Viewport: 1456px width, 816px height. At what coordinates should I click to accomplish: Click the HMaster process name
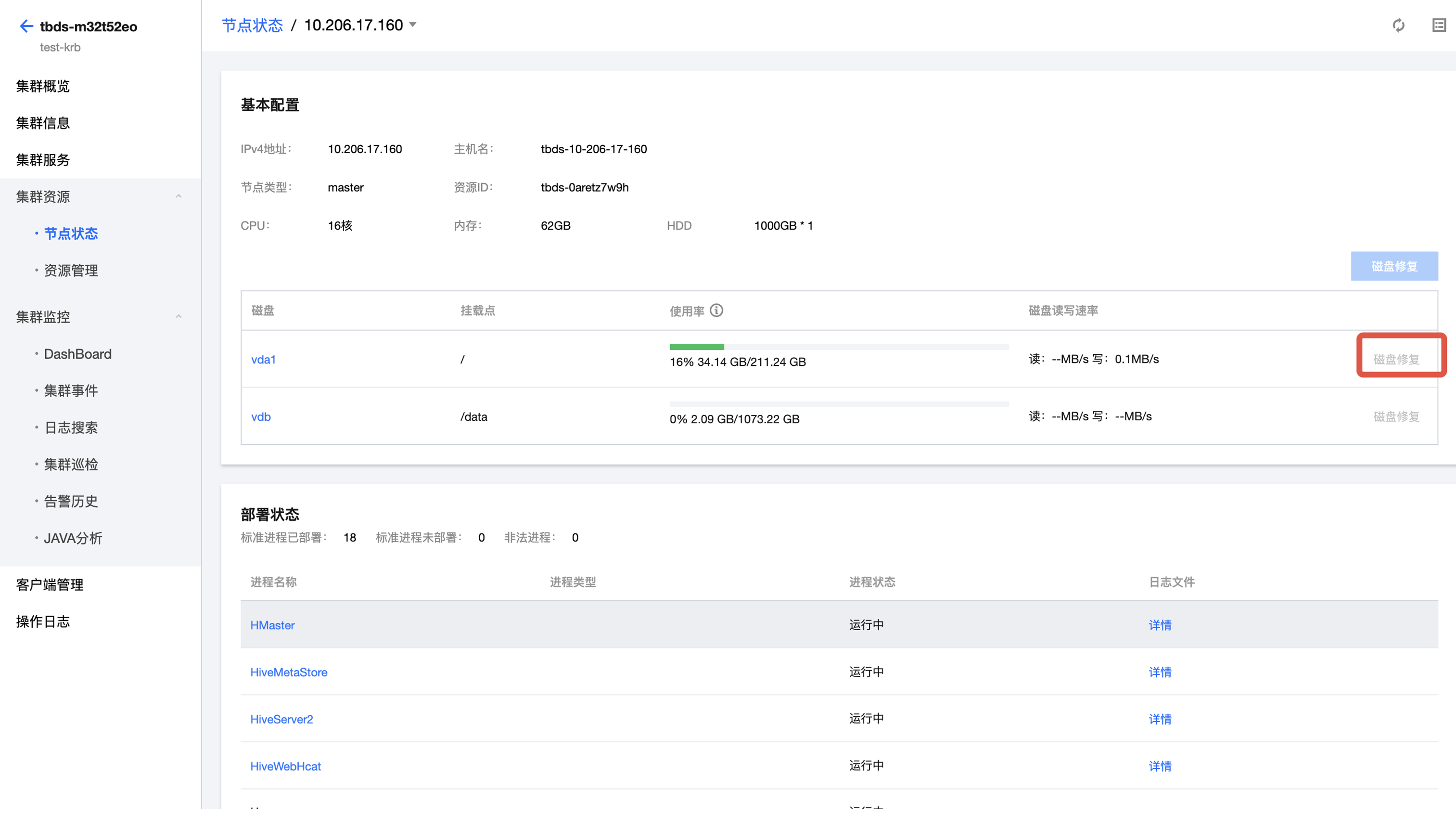[272, 625]
